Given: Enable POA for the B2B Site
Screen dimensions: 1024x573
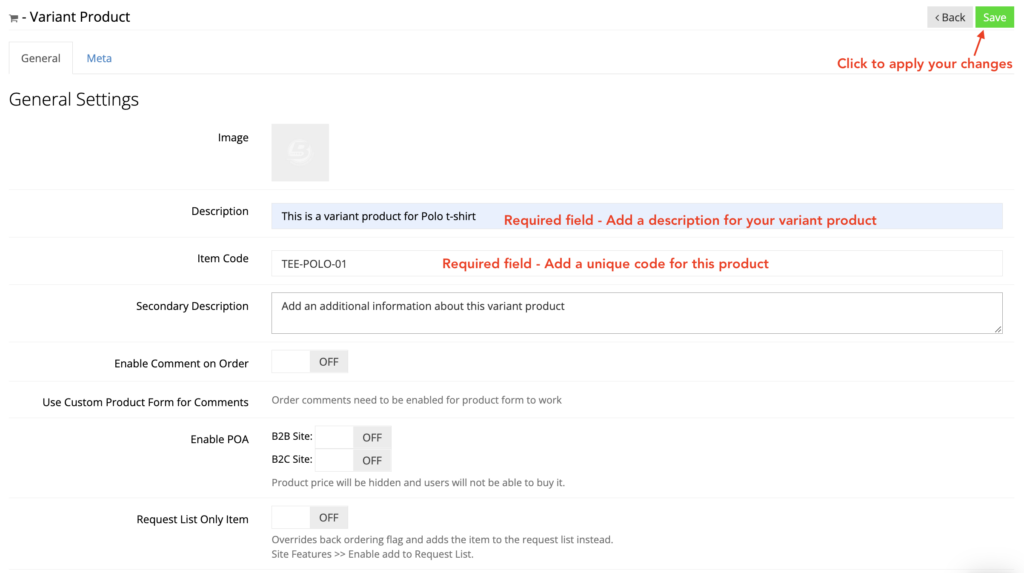Looking at the screenshot, I should coord(352,437).
